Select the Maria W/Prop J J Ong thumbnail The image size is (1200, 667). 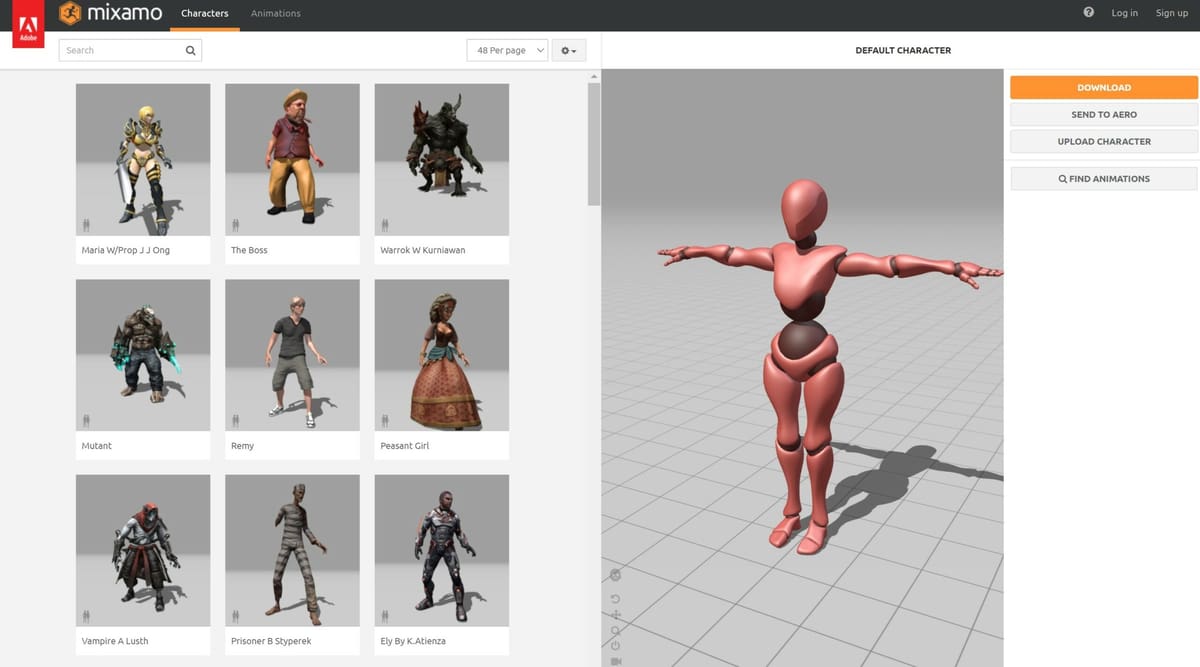(143, 160)
